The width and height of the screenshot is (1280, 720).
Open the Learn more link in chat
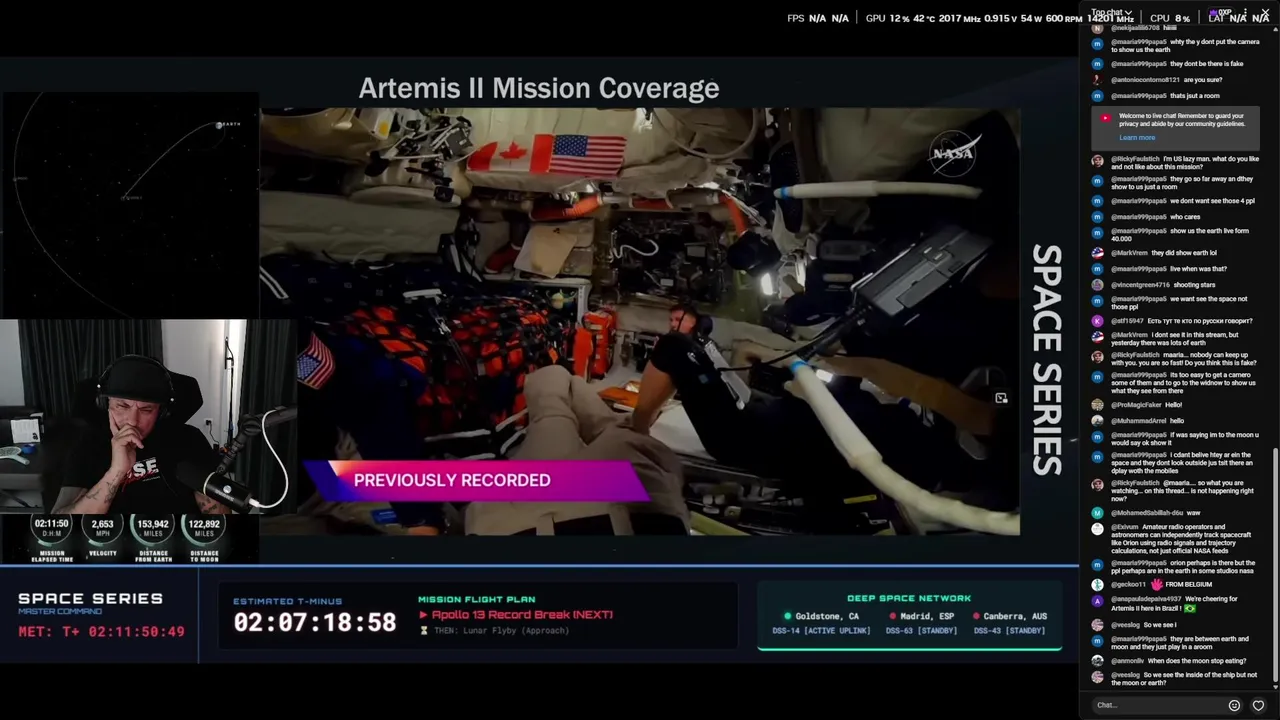tap(1137, 138)
